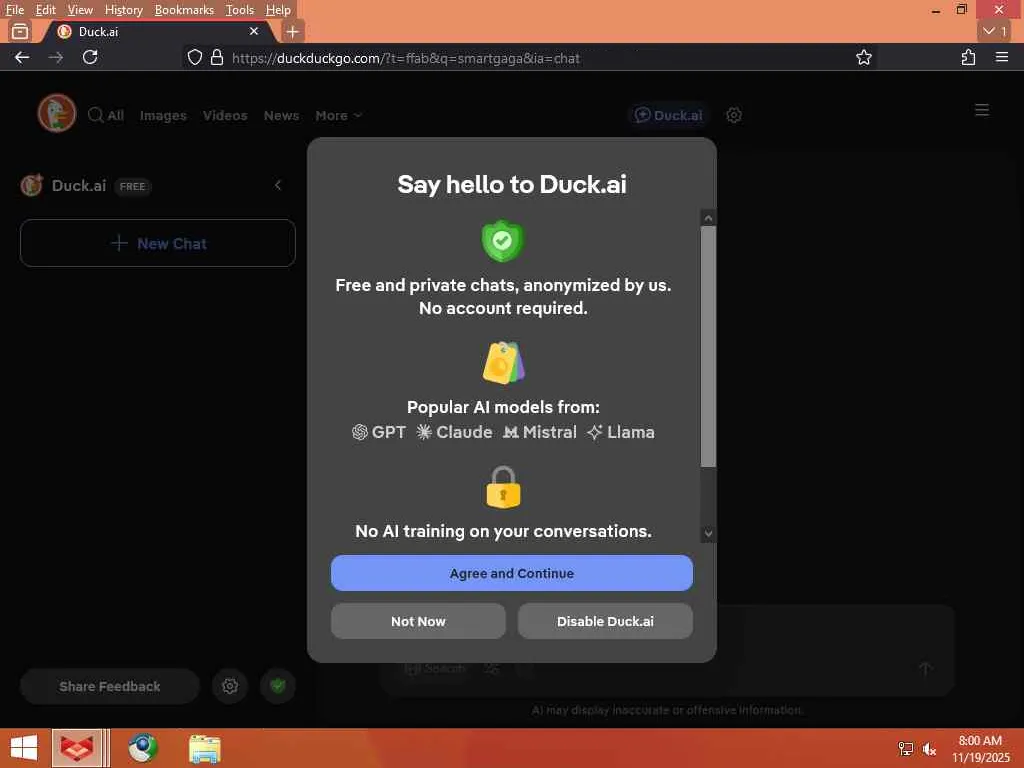Image resolution: width=1024 pixels, height=768 pixels.
Task: Reload the current page
Action: (90, 57)
